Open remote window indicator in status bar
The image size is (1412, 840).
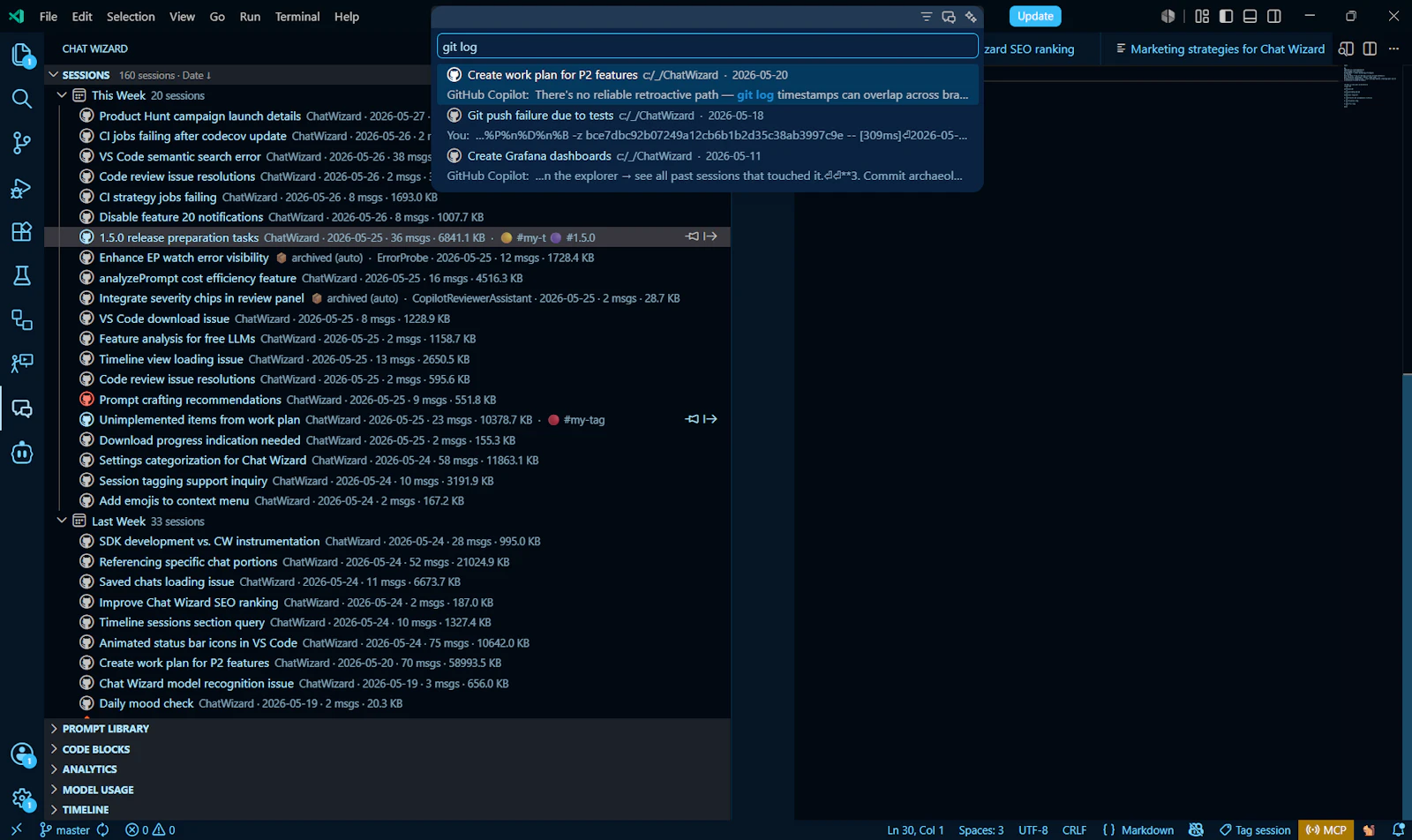click(x=16, y=830)
